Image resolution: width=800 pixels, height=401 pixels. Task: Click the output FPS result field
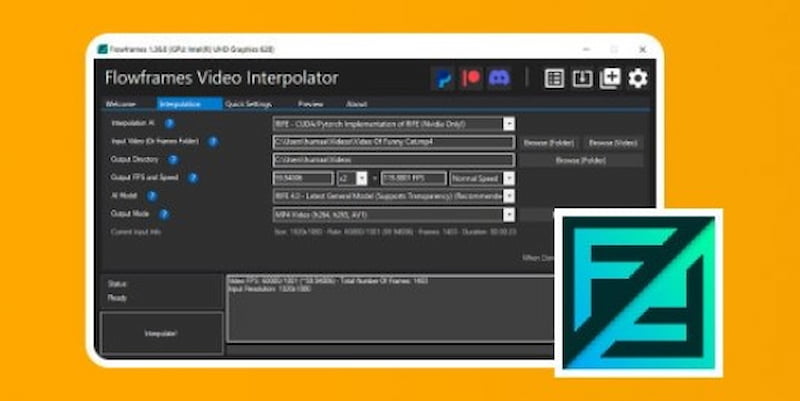(414, 178)
